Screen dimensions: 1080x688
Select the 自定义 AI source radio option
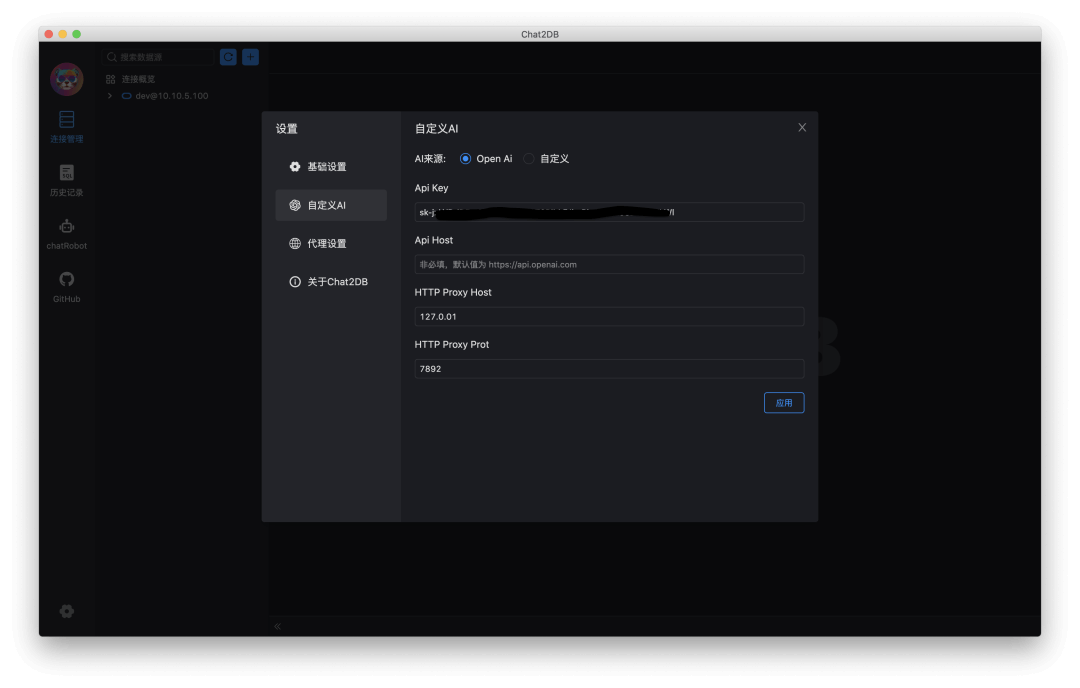coord(528,158)
